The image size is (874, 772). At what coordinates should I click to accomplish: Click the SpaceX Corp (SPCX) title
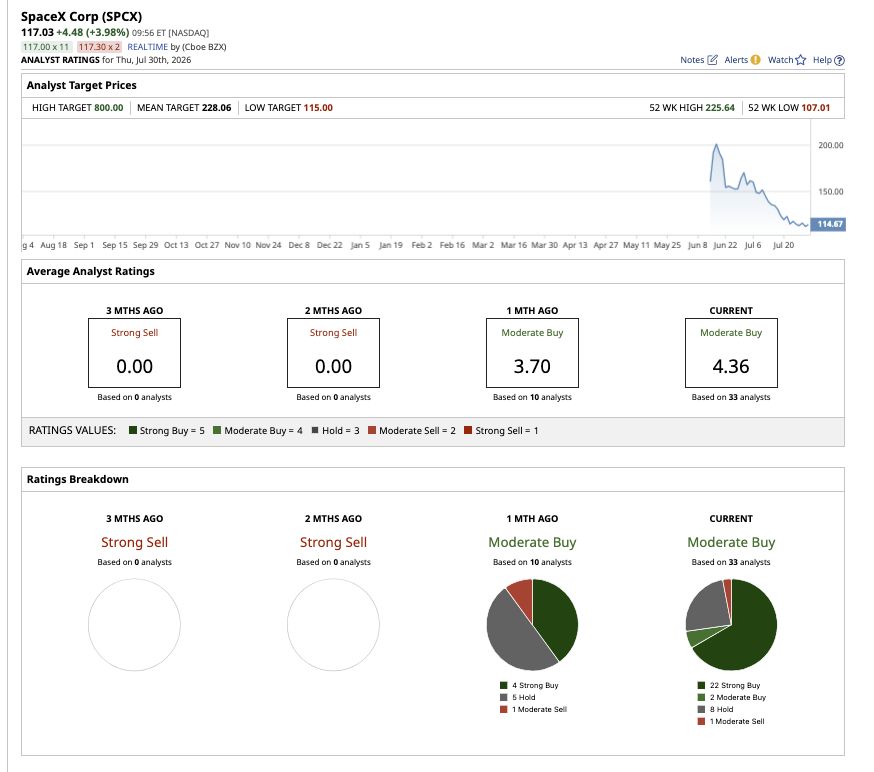pyautogui.click(x=81, y=17)
